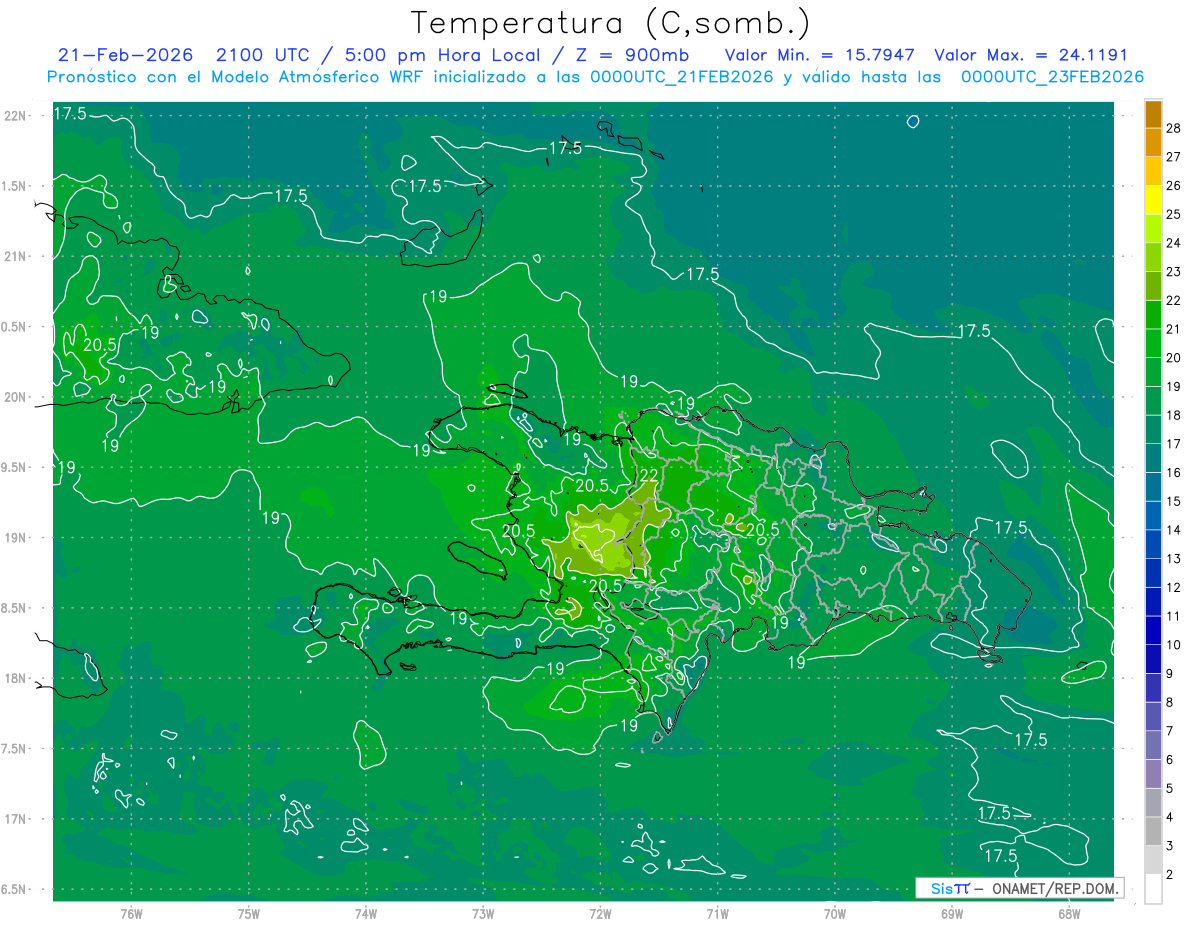
Task: Select latitude axis label "20N"
Action: point(16,397)
